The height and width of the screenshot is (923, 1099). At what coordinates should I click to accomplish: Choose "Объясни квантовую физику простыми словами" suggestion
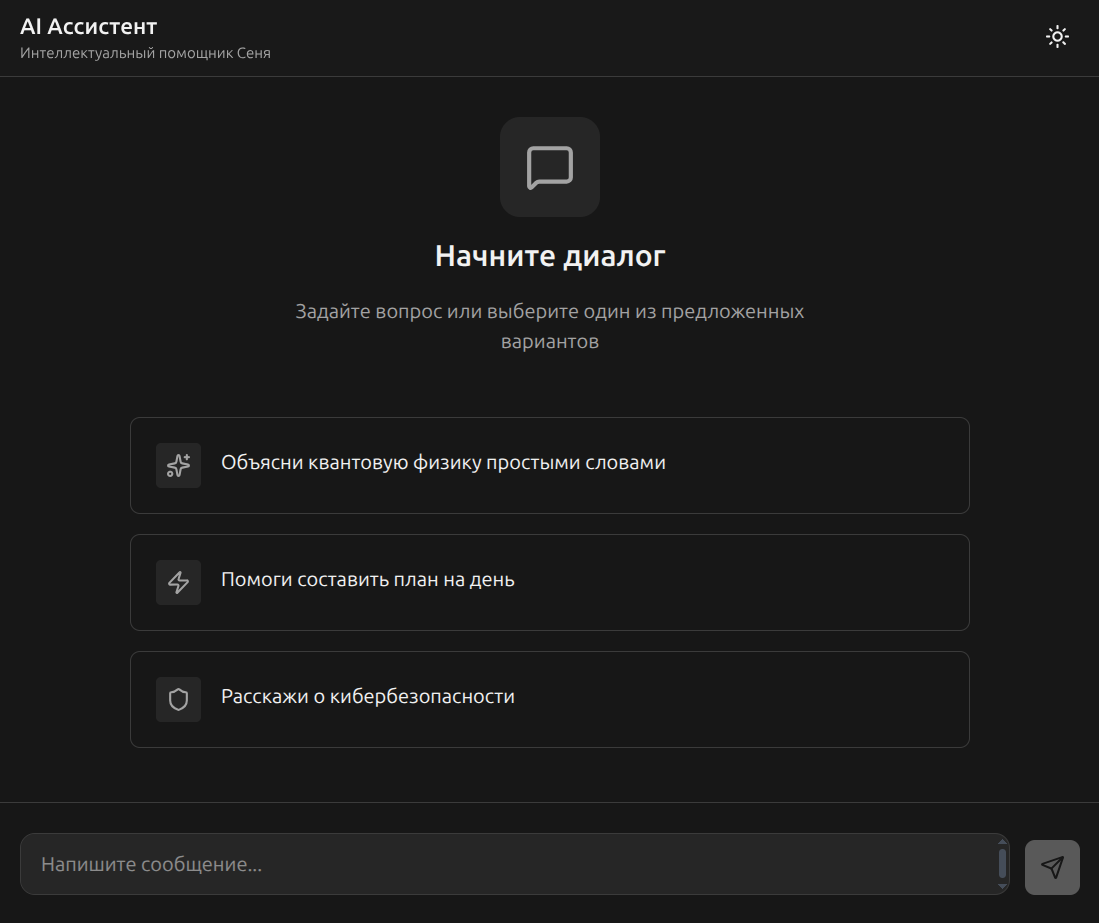click(x=550, y=465)
